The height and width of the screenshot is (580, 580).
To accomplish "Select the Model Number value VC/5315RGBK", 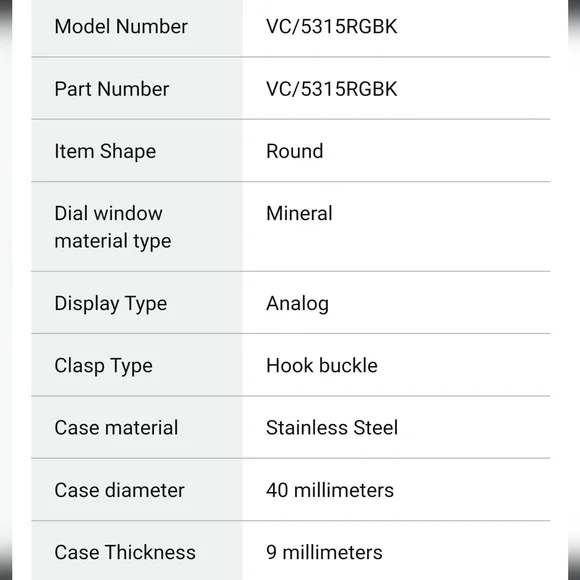I will (x=331, y=27).
